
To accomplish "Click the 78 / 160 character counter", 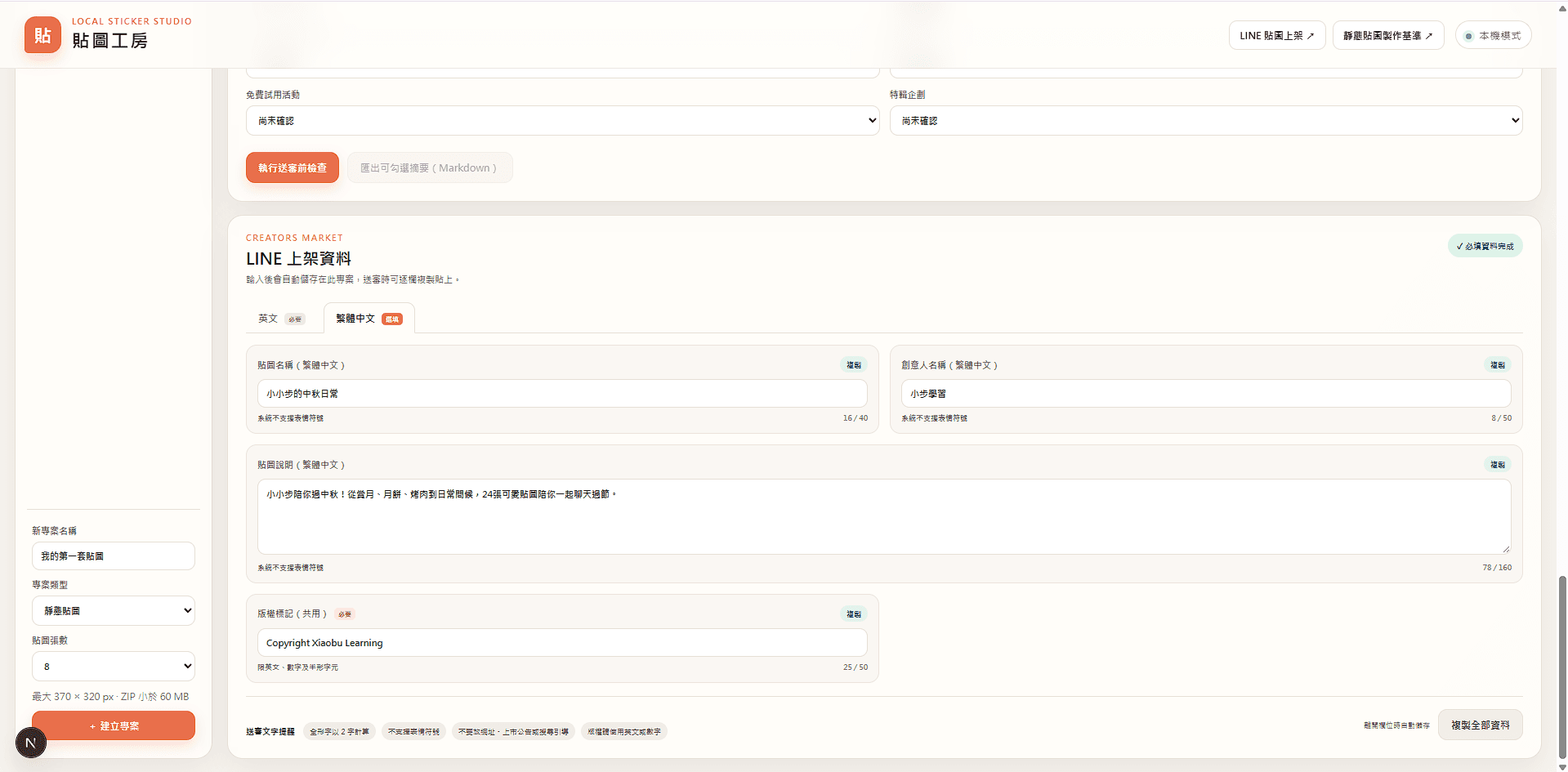I will 1497,568.
